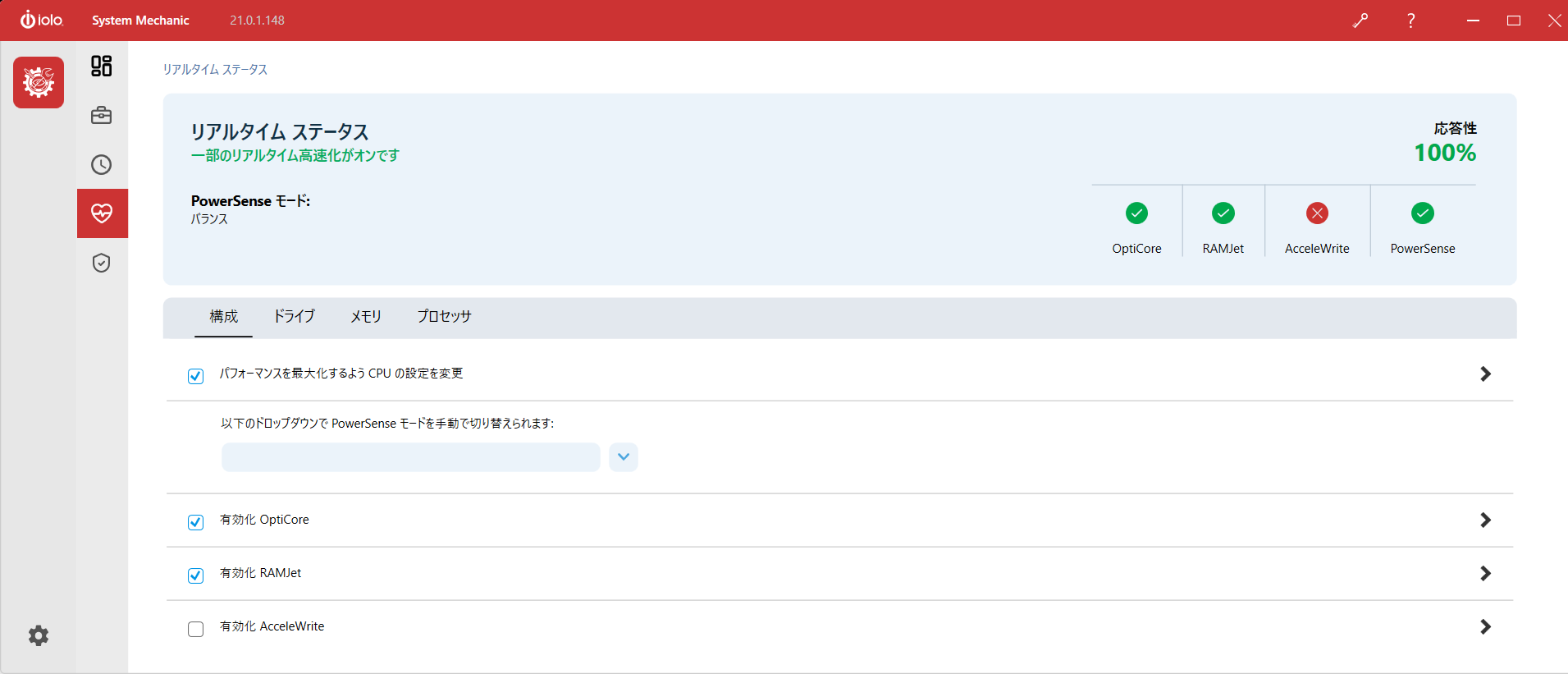Expand the AcceleWrite row chevron

1485,626
